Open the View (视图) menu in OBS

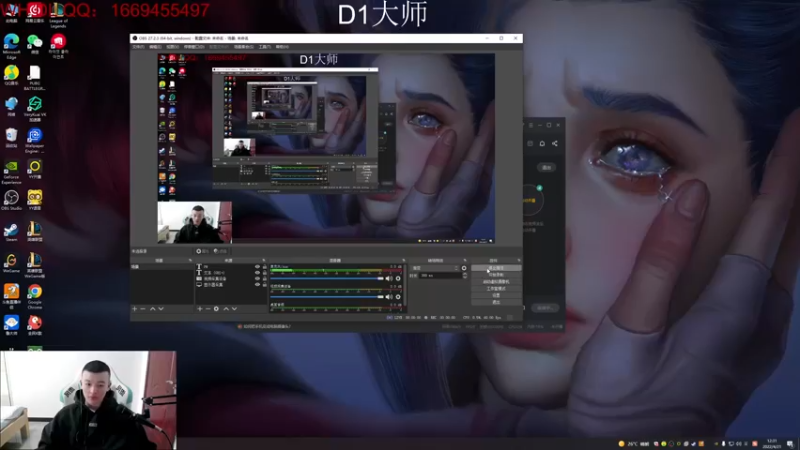pos(172,47)
